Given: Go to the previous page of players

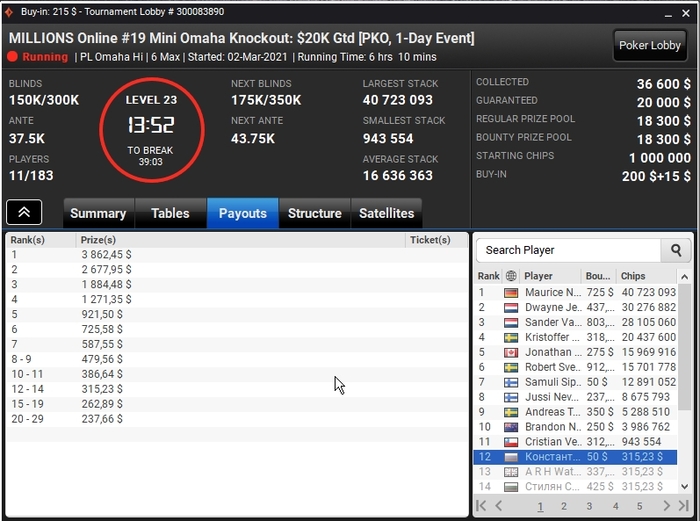Looking at the screenshot, I should (x=499, y=506).
